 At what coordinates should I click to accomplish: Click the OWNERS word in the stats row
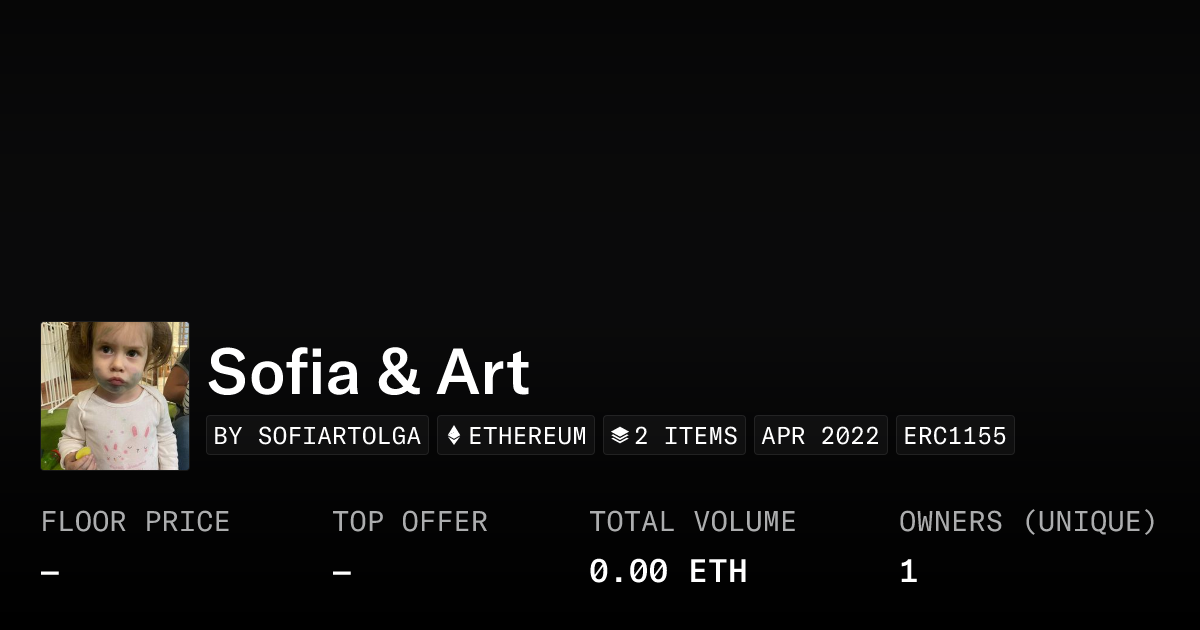tap(950, 522)
